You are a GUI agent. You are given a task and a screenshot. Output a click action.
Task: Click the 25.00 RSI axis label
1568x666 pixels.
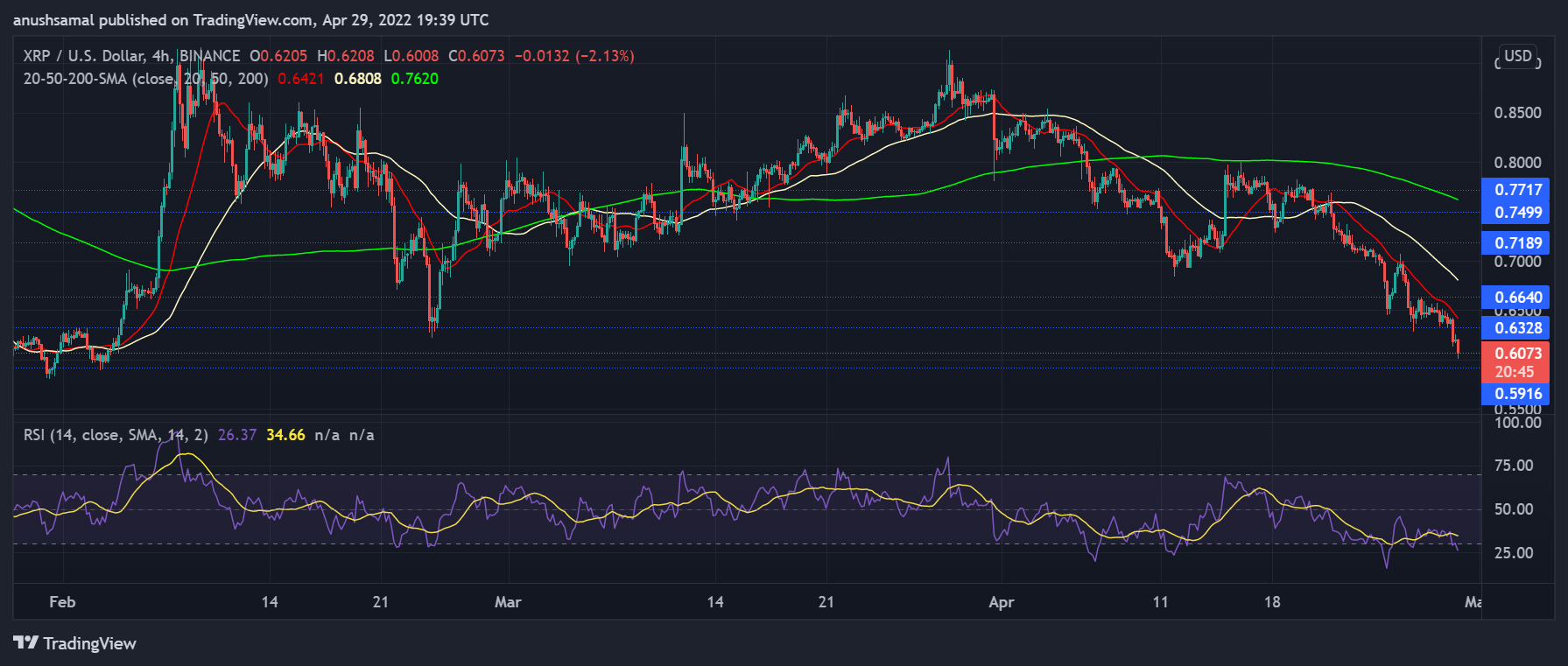coord(1514,553)
